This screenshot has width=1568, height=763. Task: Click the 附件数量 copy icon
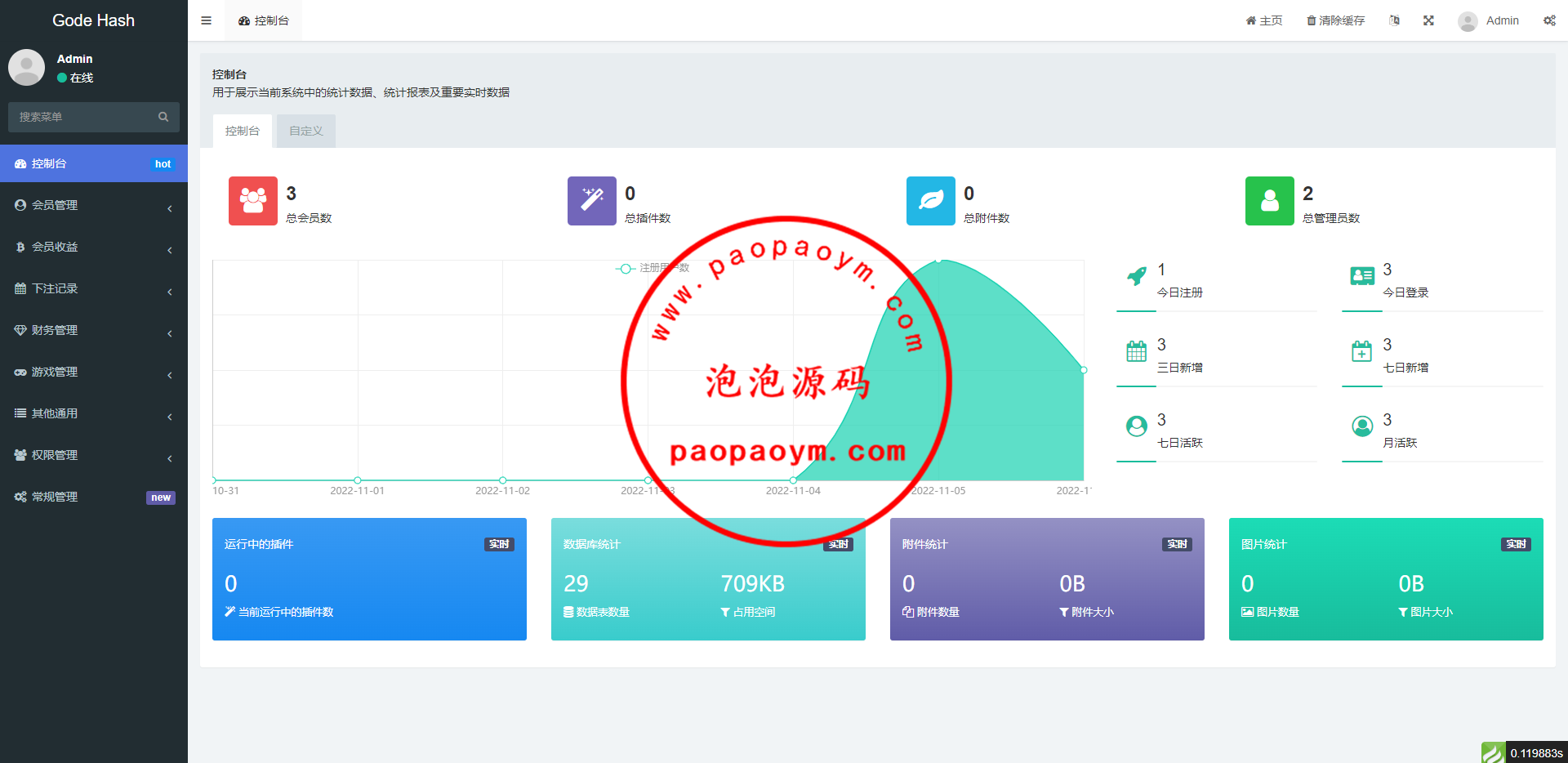(908, 612)
